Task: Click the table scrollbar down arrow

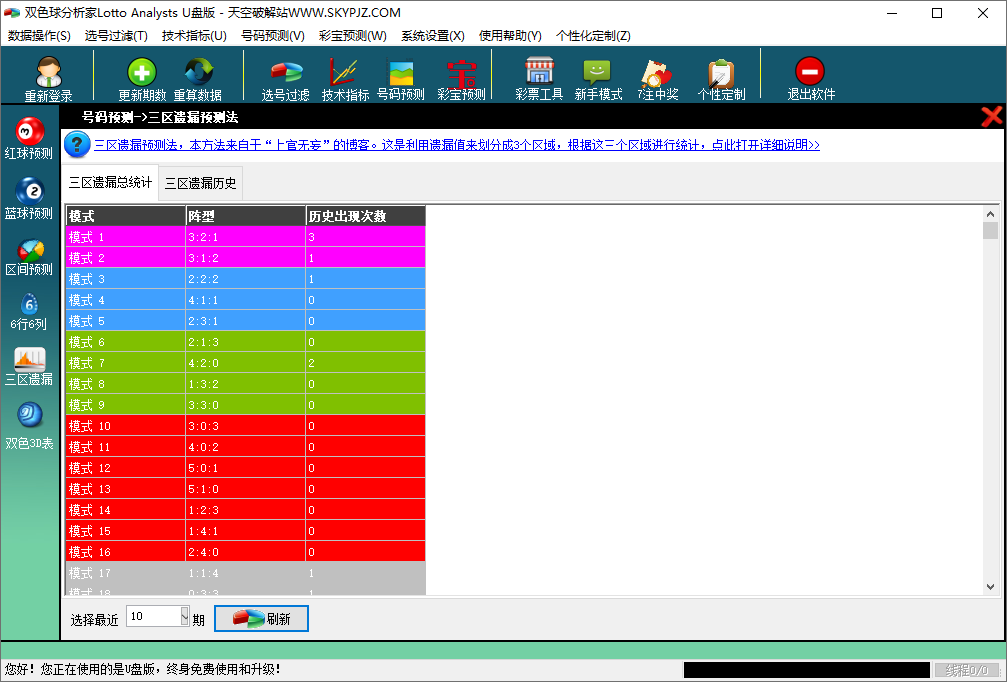Action: pyautogui.click(x=990, y=587)
